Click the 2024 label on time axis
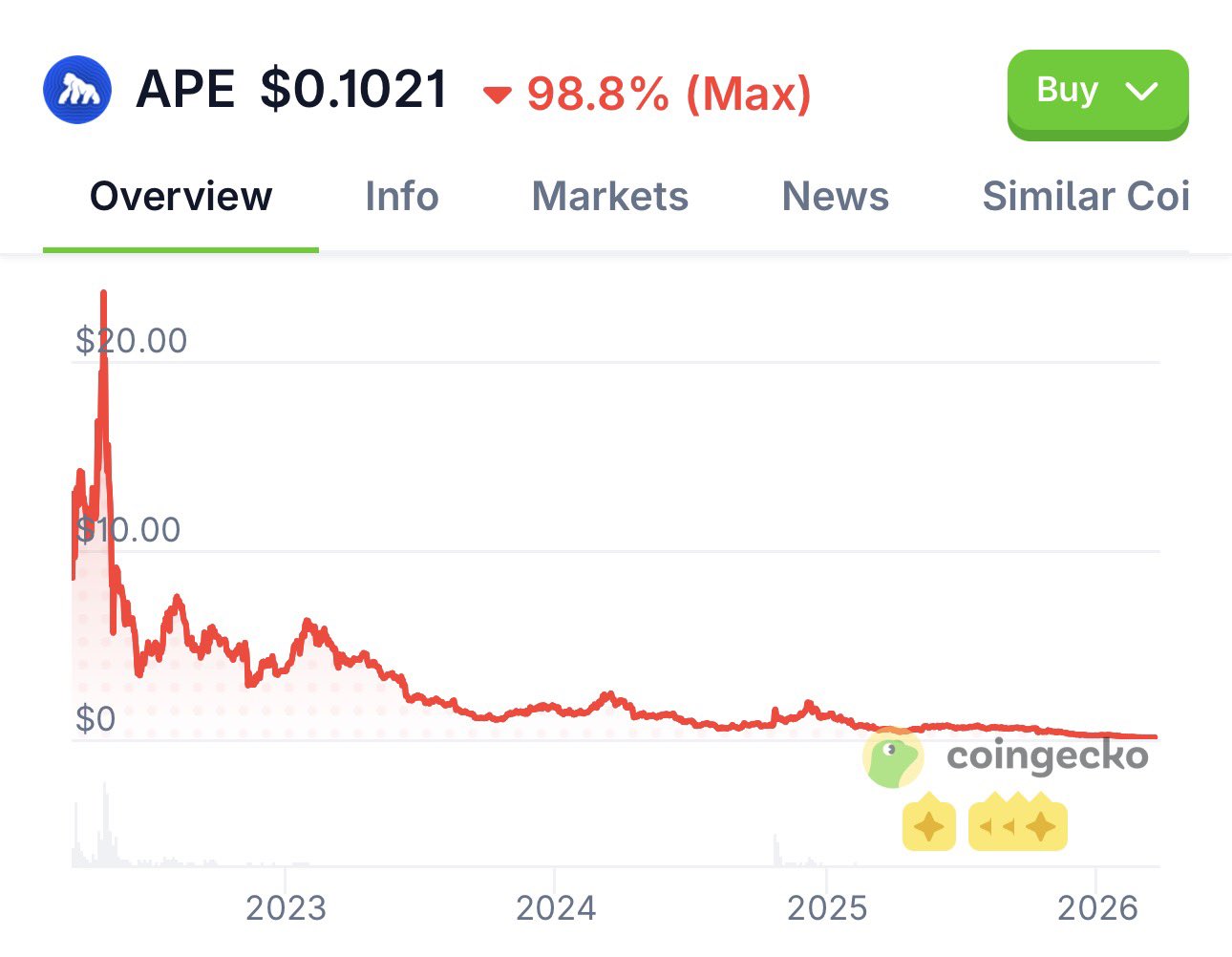Screen dimensions: 1232x957 point(556,907)
